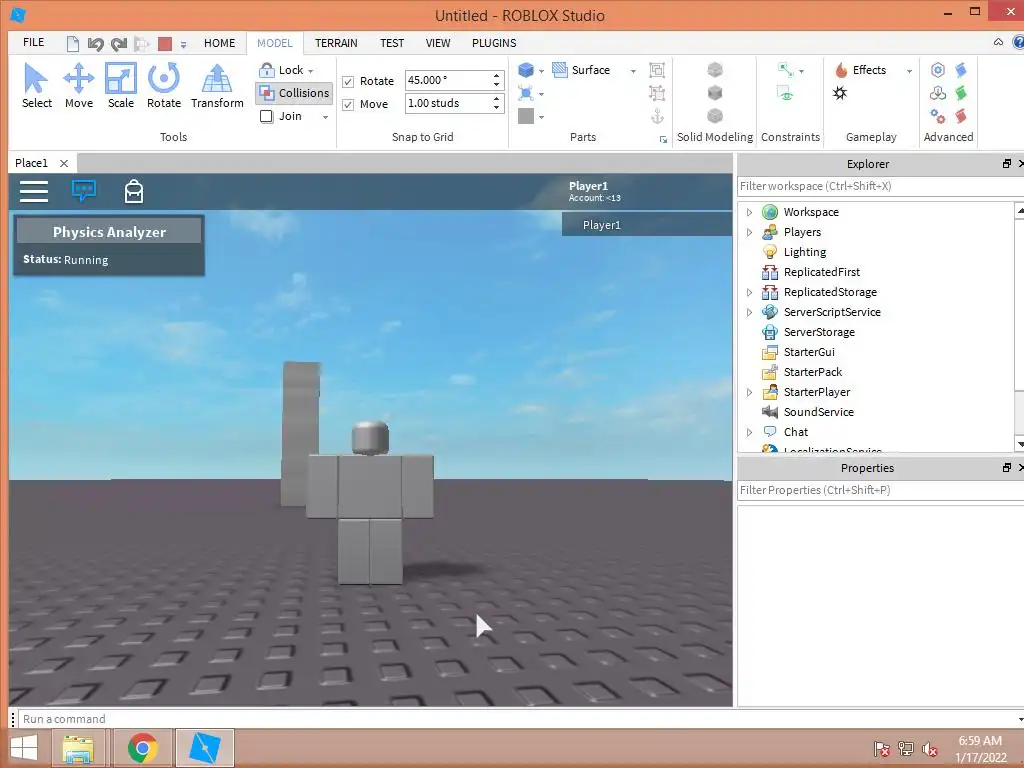Activate the Rotate tool
The width and height of the screenshot is (1024, 768).
(x=163, y=86)
